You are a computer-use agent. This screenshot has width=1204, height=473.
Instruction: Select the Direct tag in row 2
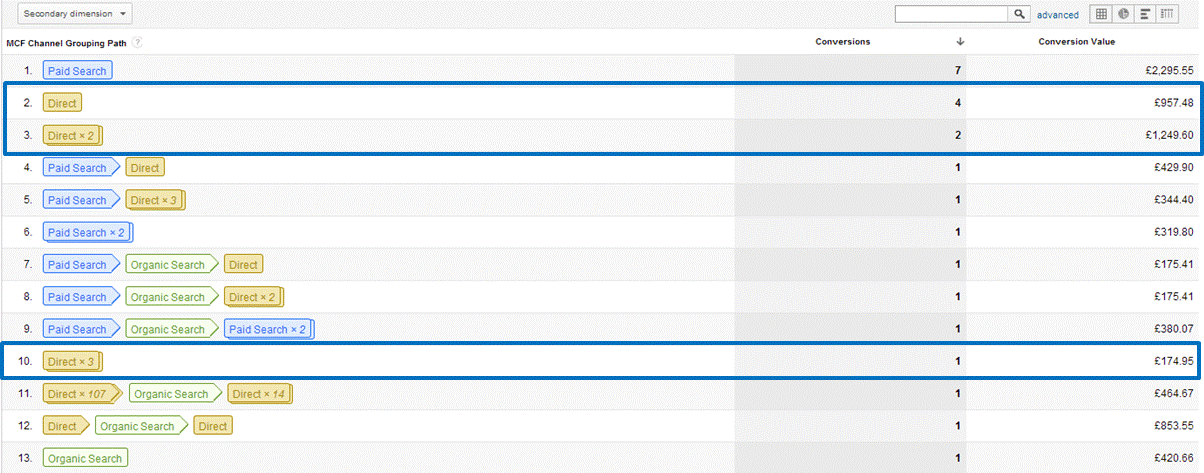61,103
